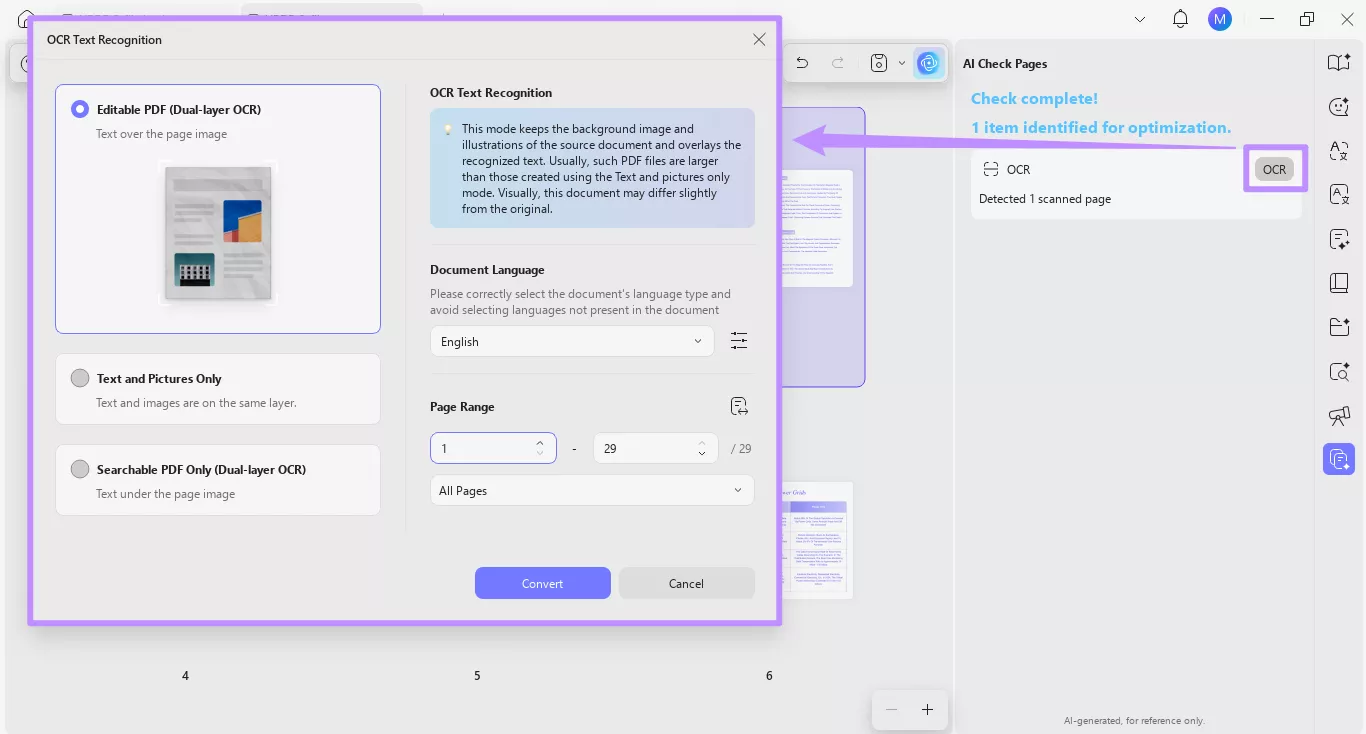Click the OCR button in AI Check Pages
This screenshot has height=734, width=1366.
[1274, 170]
